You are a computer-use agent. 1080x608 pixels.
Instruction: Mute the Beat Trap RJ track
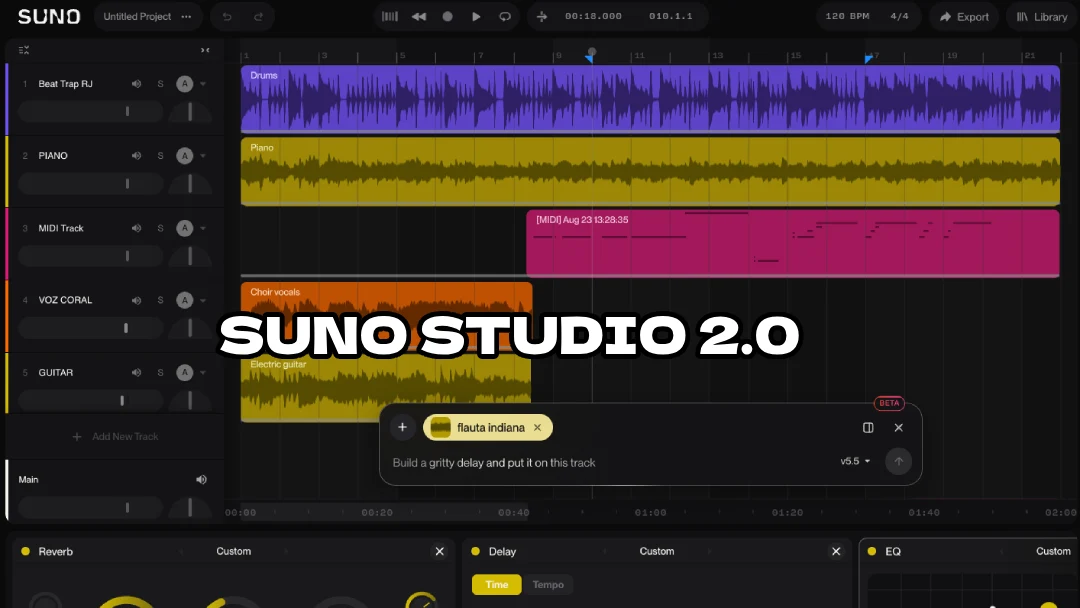(136, 84)
